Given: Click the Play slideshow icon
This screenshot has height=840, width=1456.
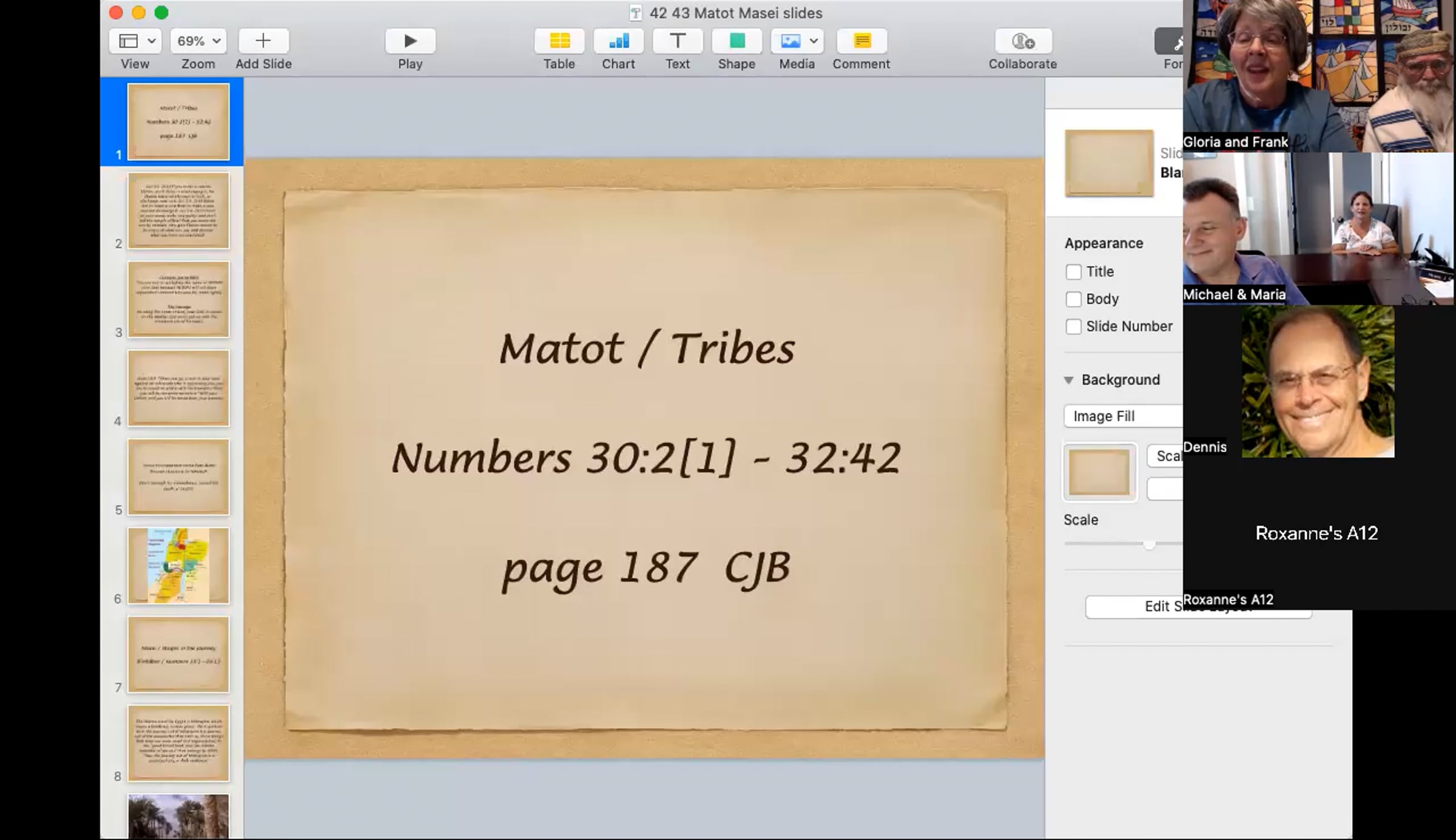Looking at the screenshot, I should pyautogui.click(x=410, y=41).
